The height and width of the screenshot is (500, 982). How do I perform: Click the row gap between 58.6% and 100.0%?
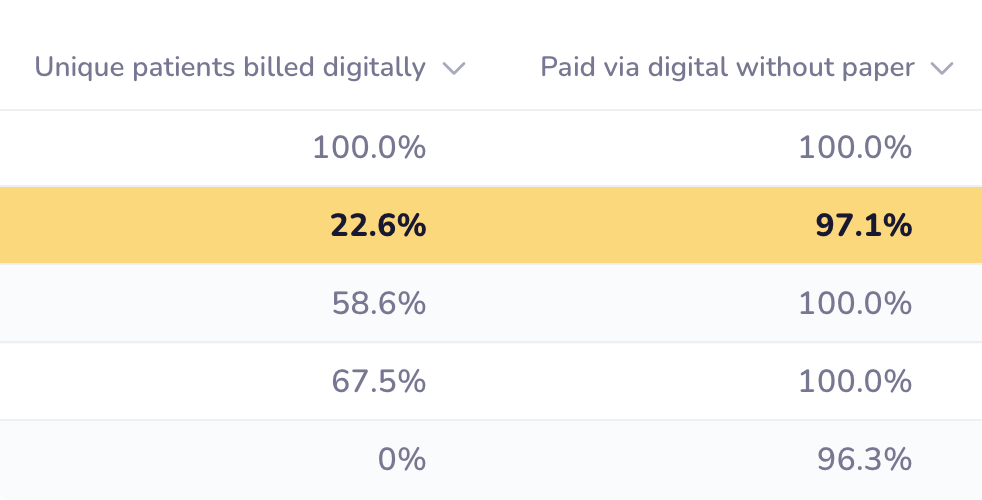pos(610,303)
